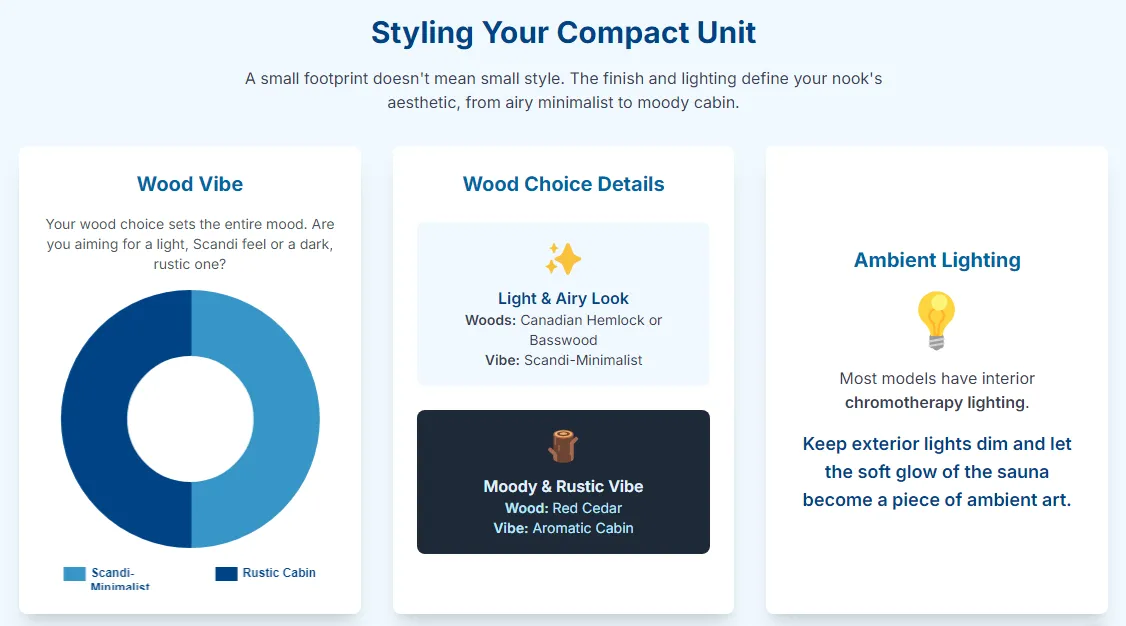
Task: Click the Keep exterior lights dim tip
Action: 937,472
